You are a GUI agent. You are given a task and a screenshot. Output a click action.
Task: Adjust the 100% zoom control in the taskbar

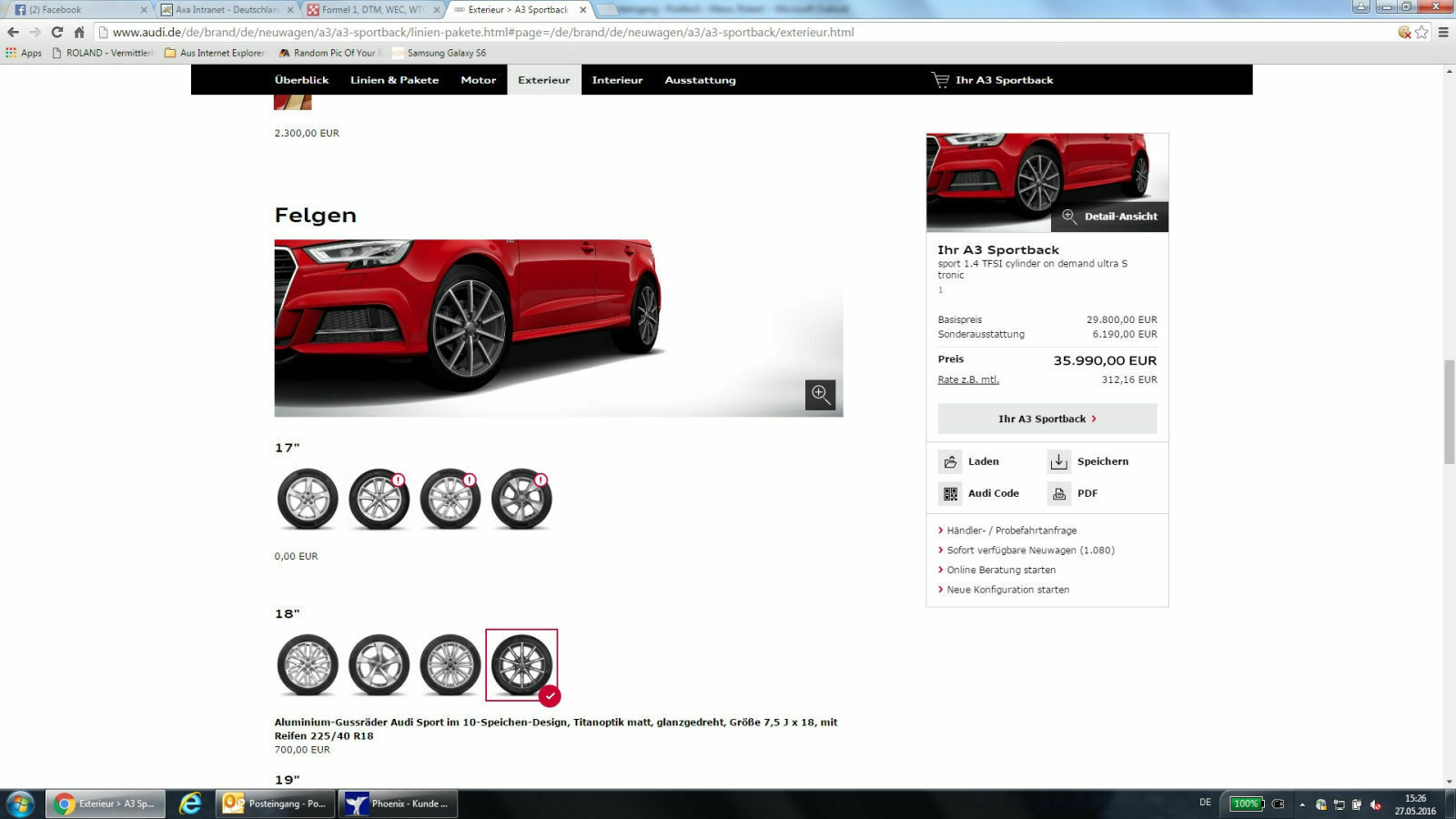click(x=1248, y=804)
